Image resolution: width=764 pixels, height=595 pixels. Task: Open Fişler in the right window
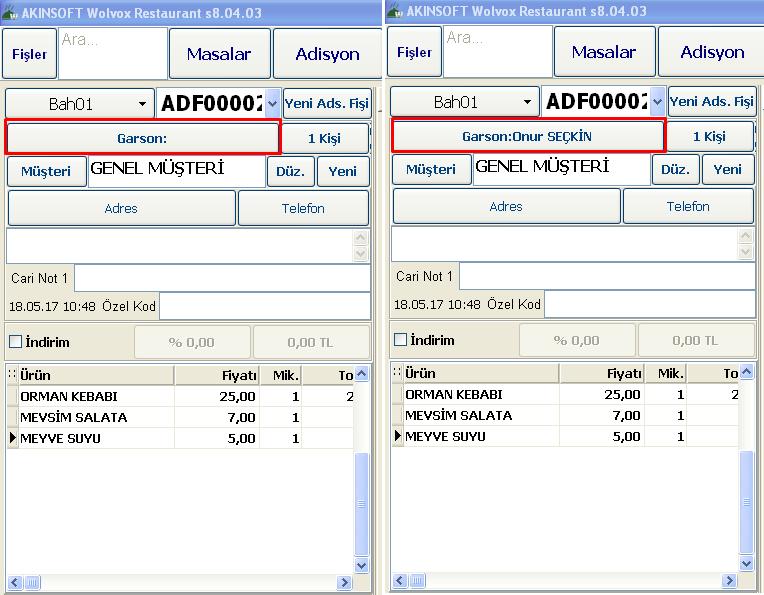click(415, 52)
